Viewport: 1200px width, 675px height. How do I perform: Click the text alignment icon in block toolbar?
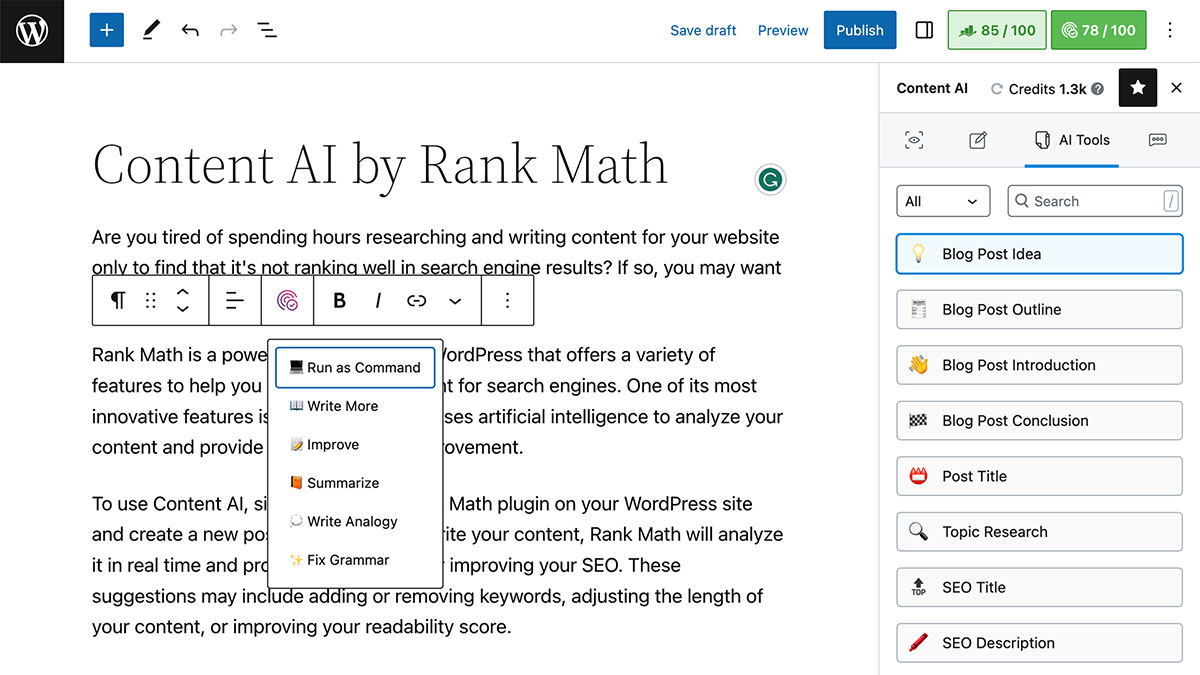(235, 300)
